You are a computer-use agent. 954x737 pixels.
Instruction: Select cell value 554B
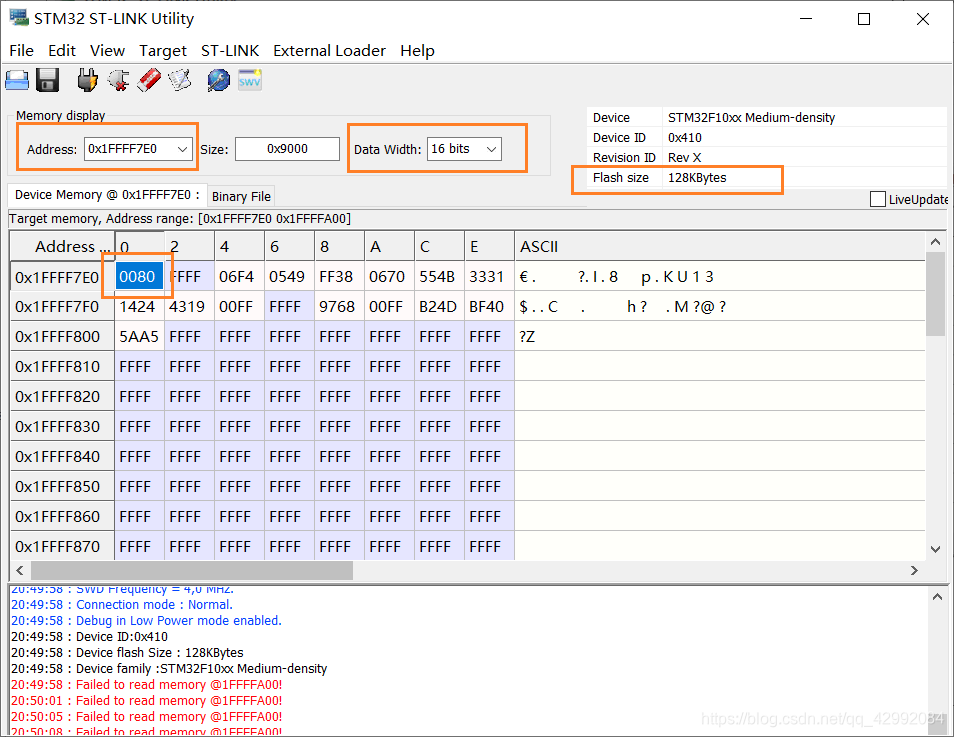pos(439,277)
